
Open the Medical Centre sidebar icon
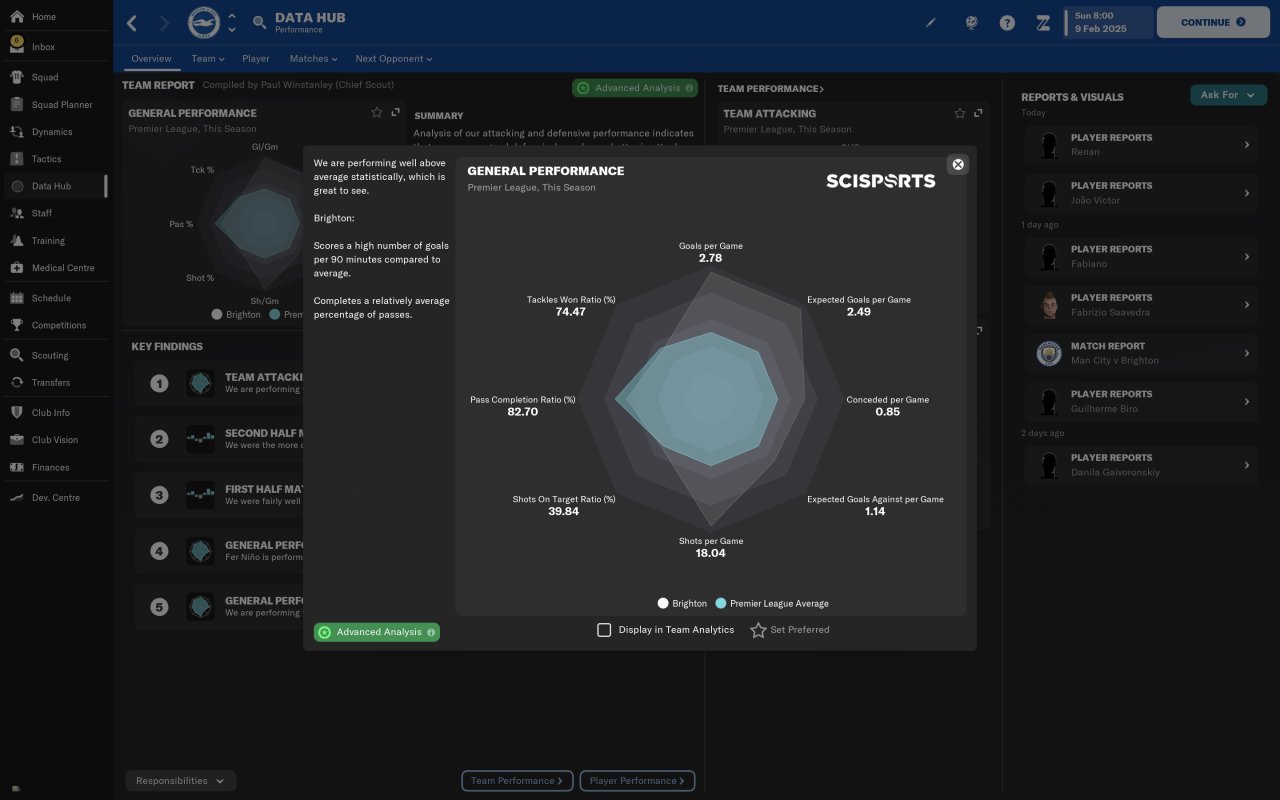point(17,267)
